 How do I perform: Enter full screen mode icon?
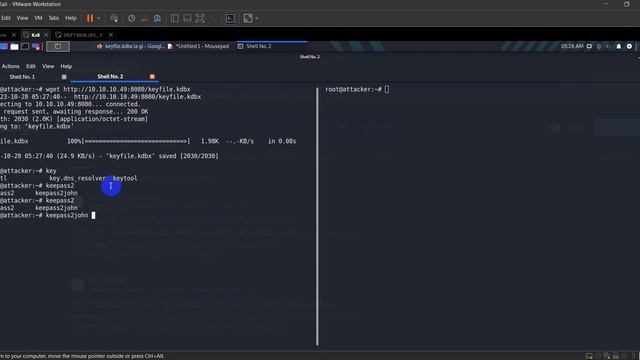[x=200, y=18]
